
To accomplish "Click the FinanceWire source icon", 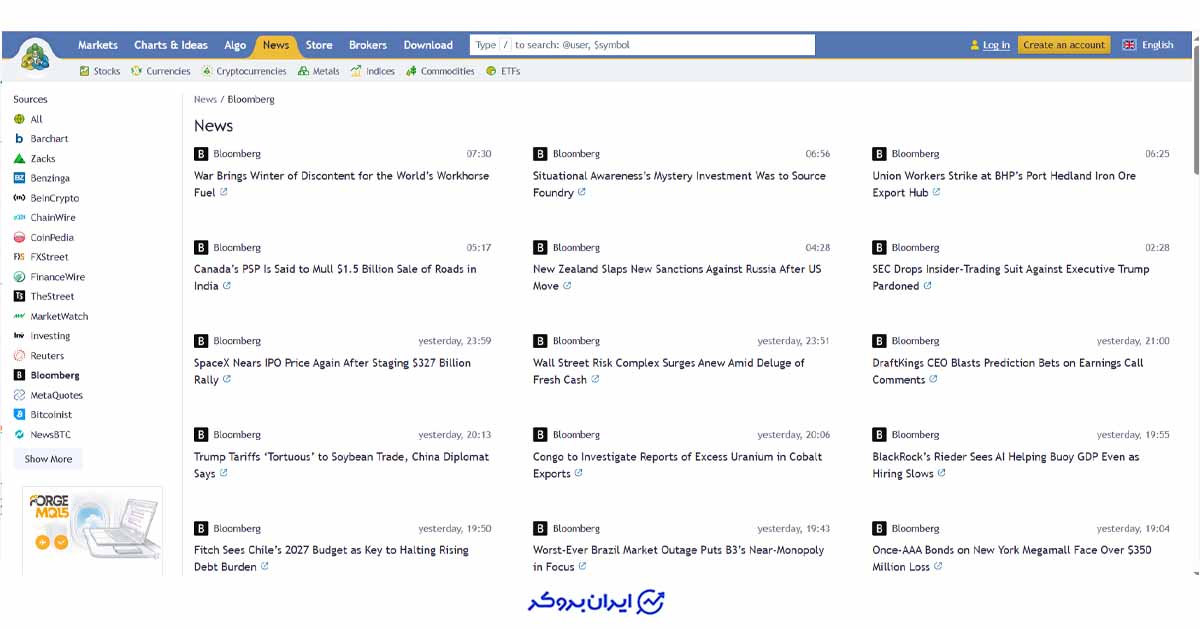I will tap(19, 277).
